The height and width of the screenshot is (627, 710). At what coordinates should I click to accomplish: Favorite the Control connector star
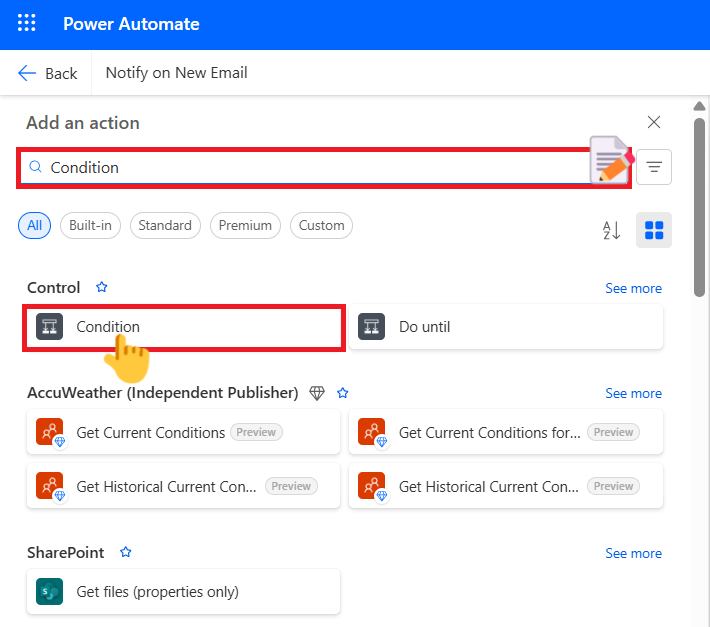pos(101,287)
